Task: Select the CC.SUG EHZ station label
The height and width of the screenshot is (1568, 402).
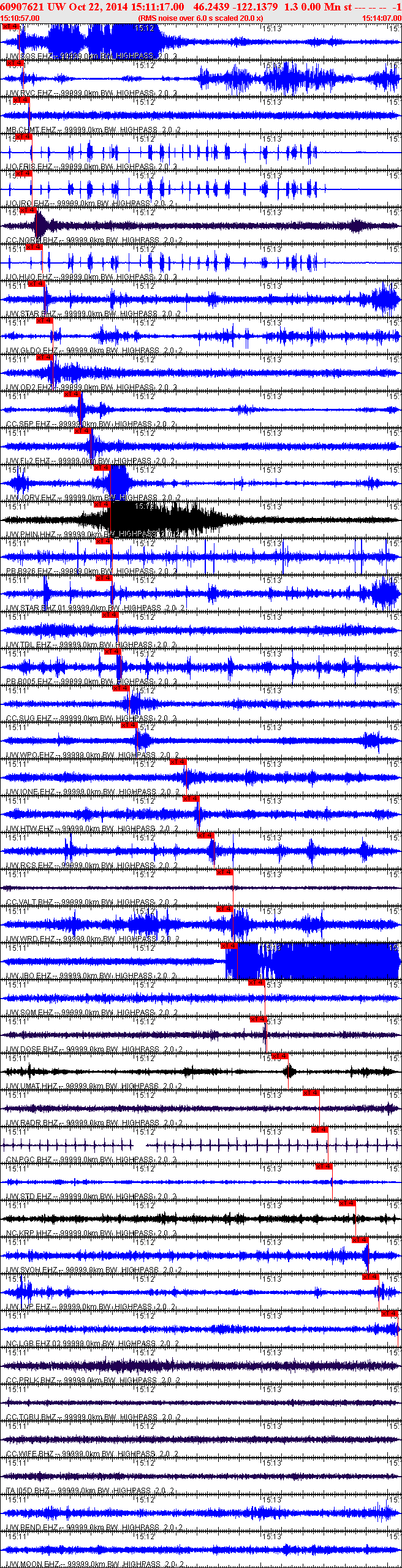Action: click(91, 718)
